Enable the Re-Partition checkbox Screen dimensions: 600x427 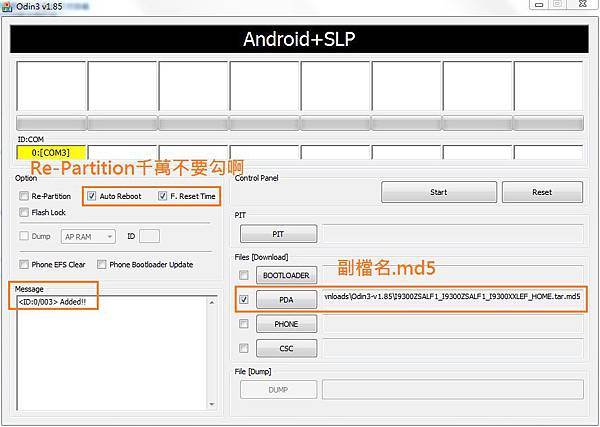point(24,196)
